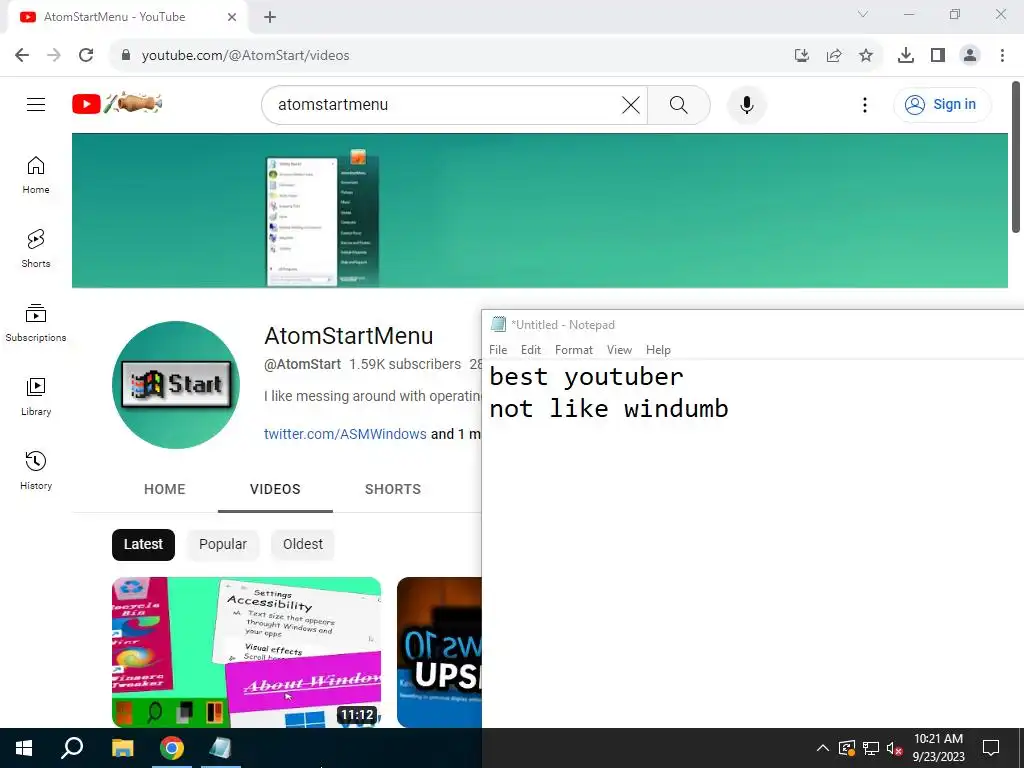Open Chrome three-dot menu
Viewport: 1024px width, 768px height.
click(1002, 55)
